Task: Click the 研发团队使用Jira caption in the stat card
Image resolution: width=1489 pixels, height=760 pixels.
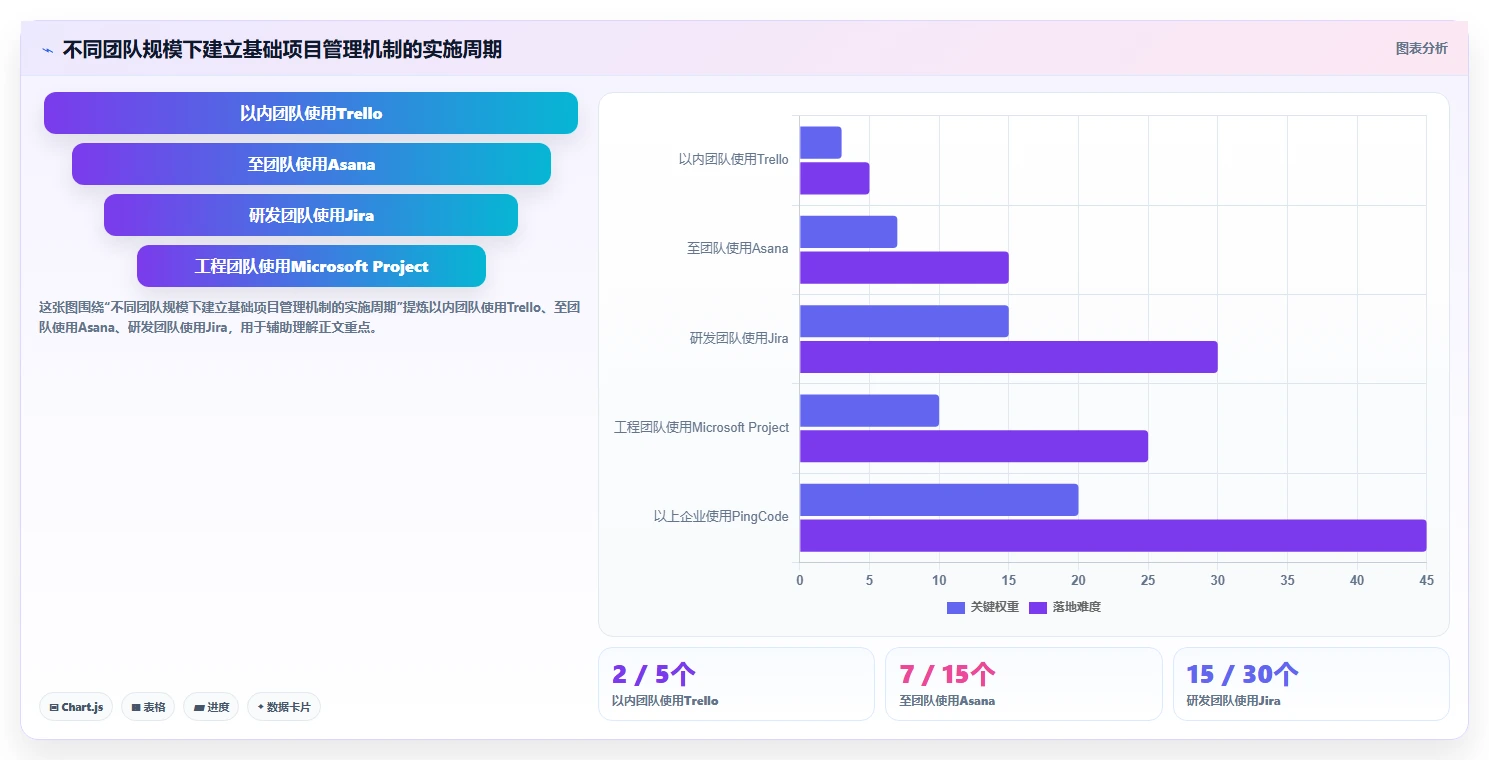Action: [x=1233, y=701]
